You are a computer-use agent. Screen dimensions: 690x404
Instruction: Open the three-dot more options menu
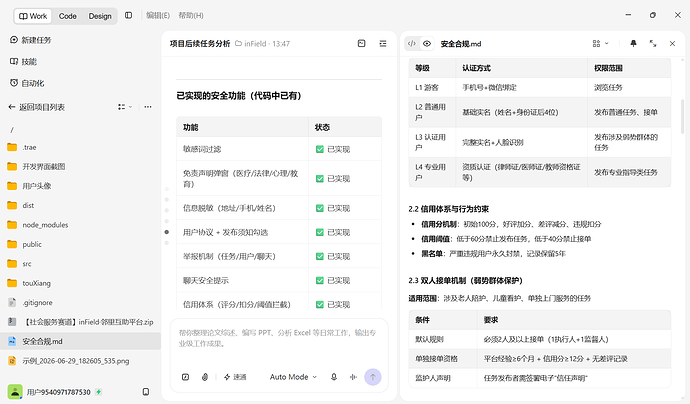coord(148,107)
